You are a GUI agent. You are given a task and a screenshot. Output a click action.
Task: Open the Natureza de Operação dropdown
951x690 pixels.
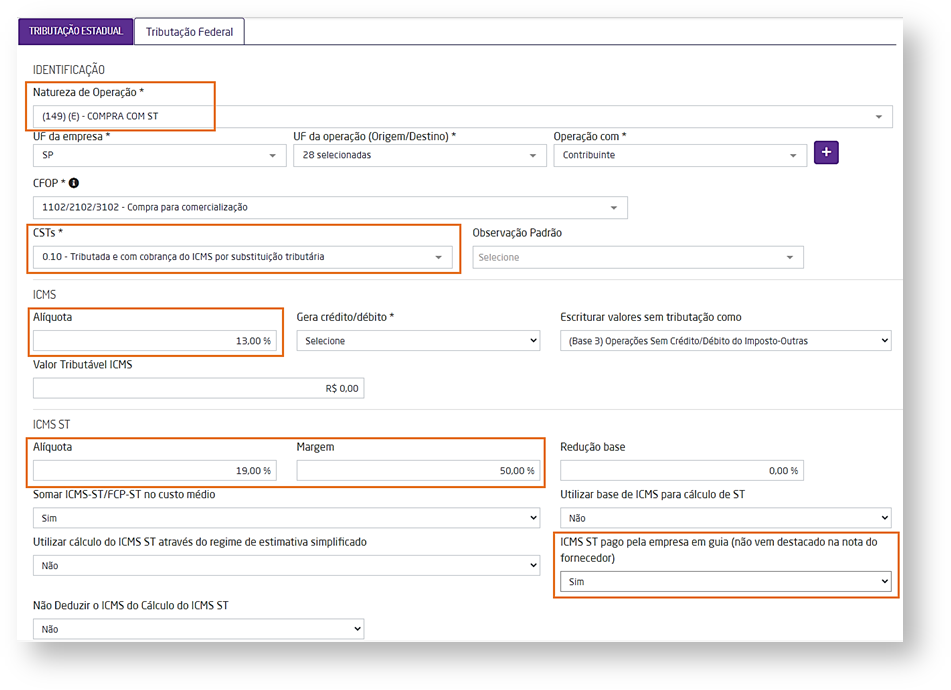pyautogui.click(x=463, y=116)
